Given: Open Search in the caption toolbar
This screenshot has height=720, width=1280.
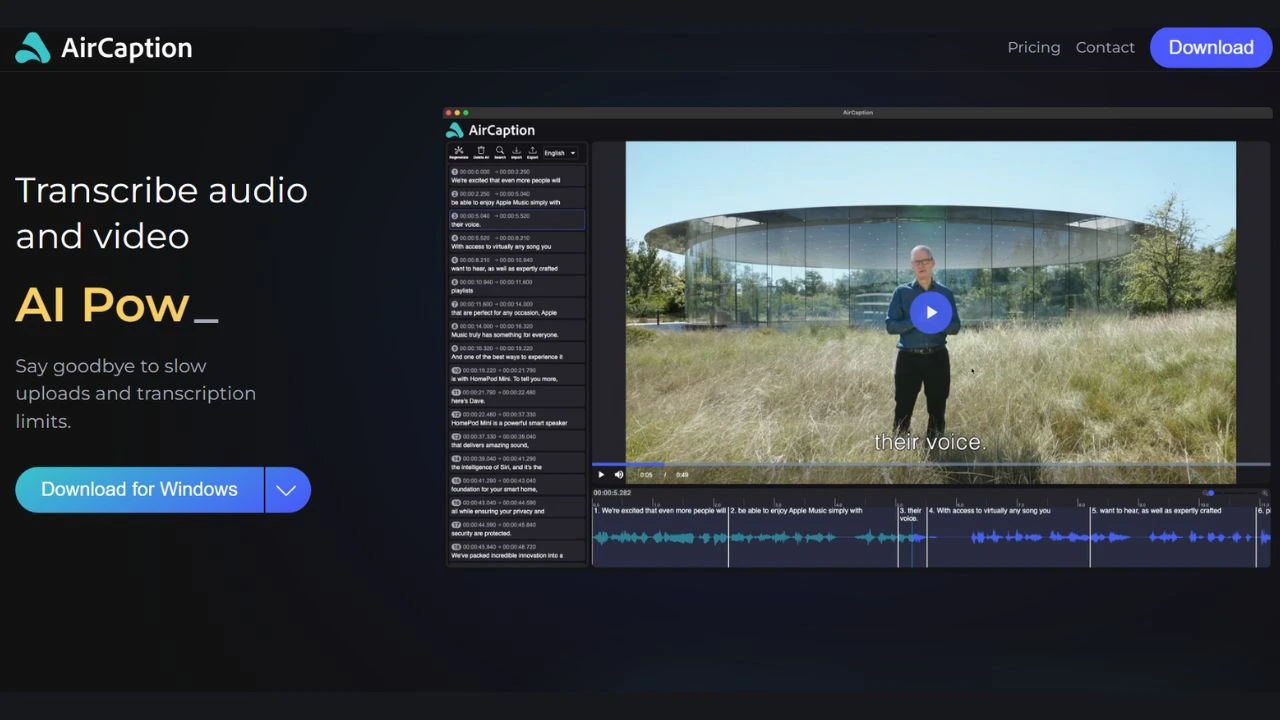Looking at the screenshot, I should tap(500, 151).
